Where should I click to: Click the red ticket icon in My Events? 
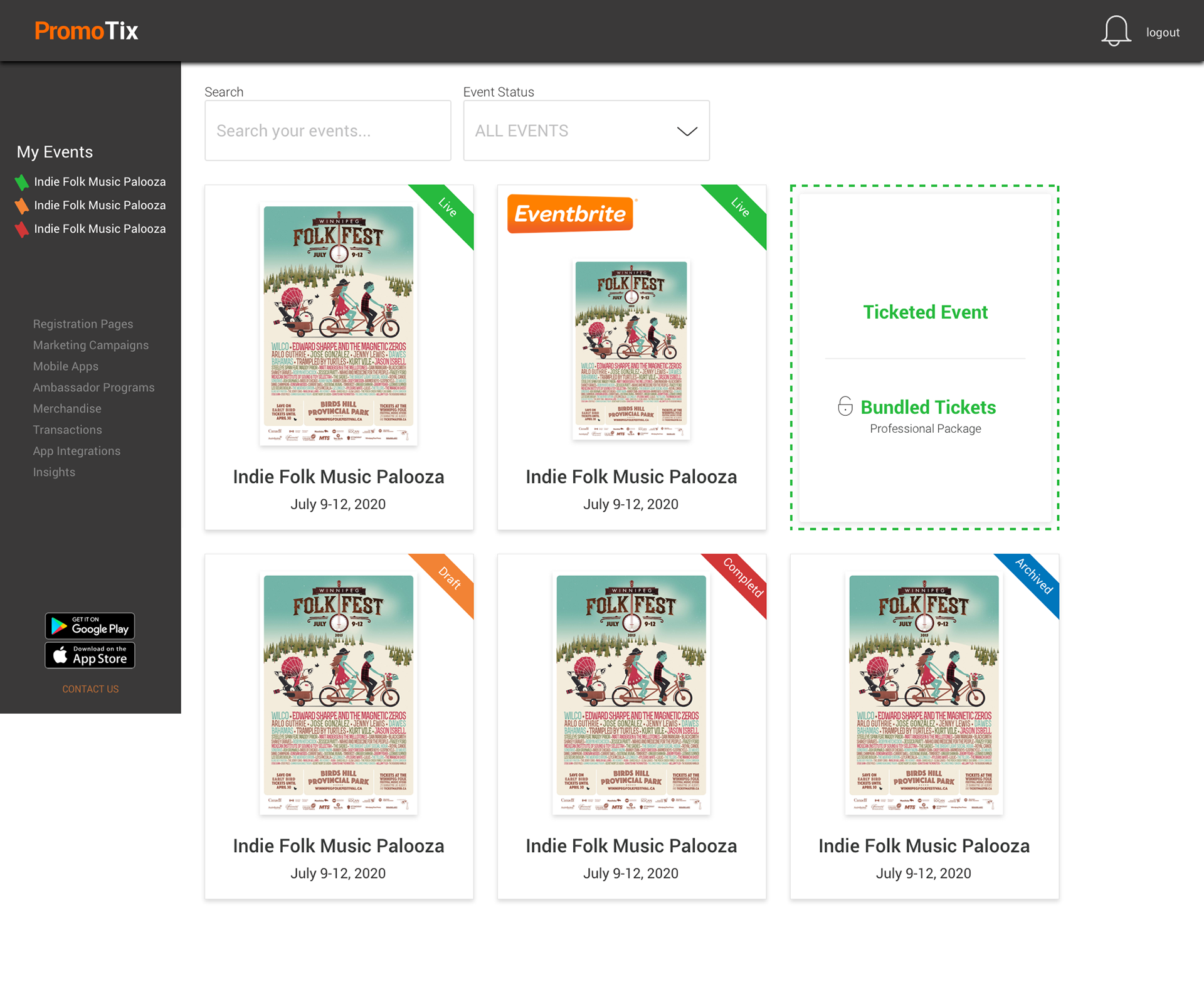pos(22,230)
